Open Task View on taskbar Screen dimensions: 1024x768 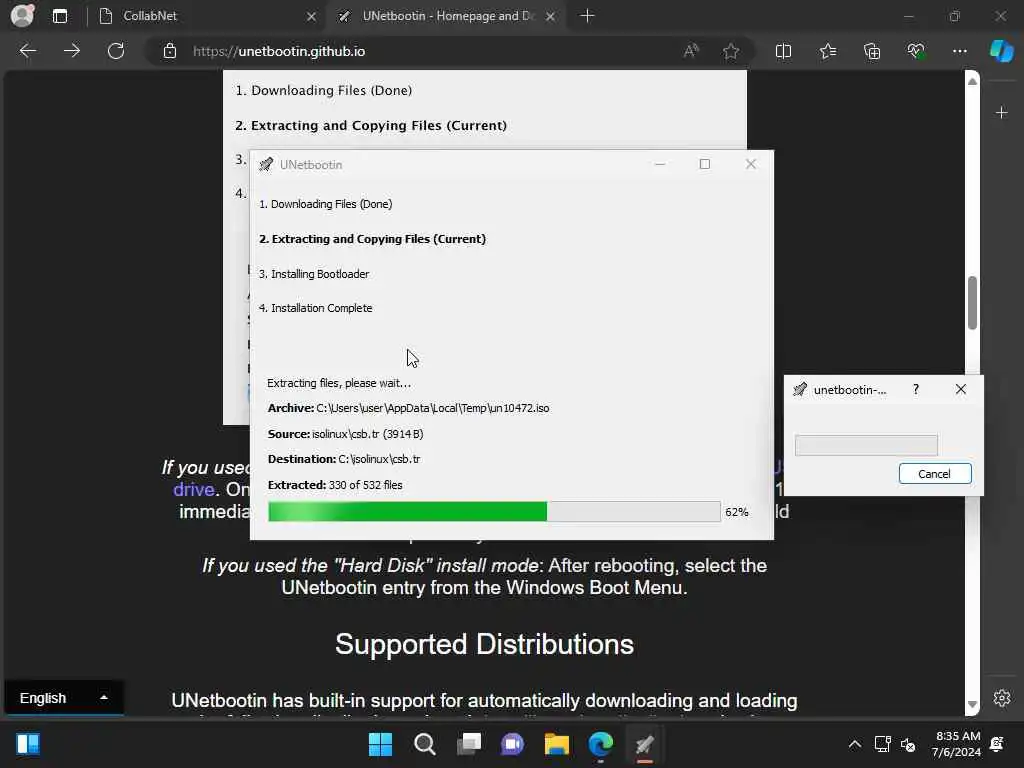[468, 744]
